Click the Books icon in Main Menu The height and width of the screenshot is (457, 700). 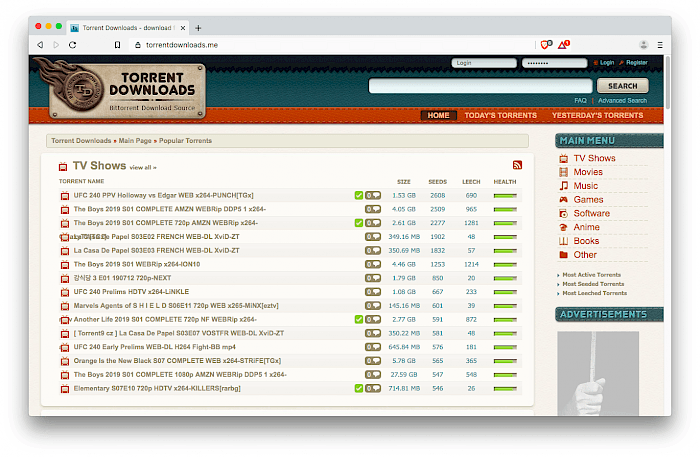click(x=564, y=241)
